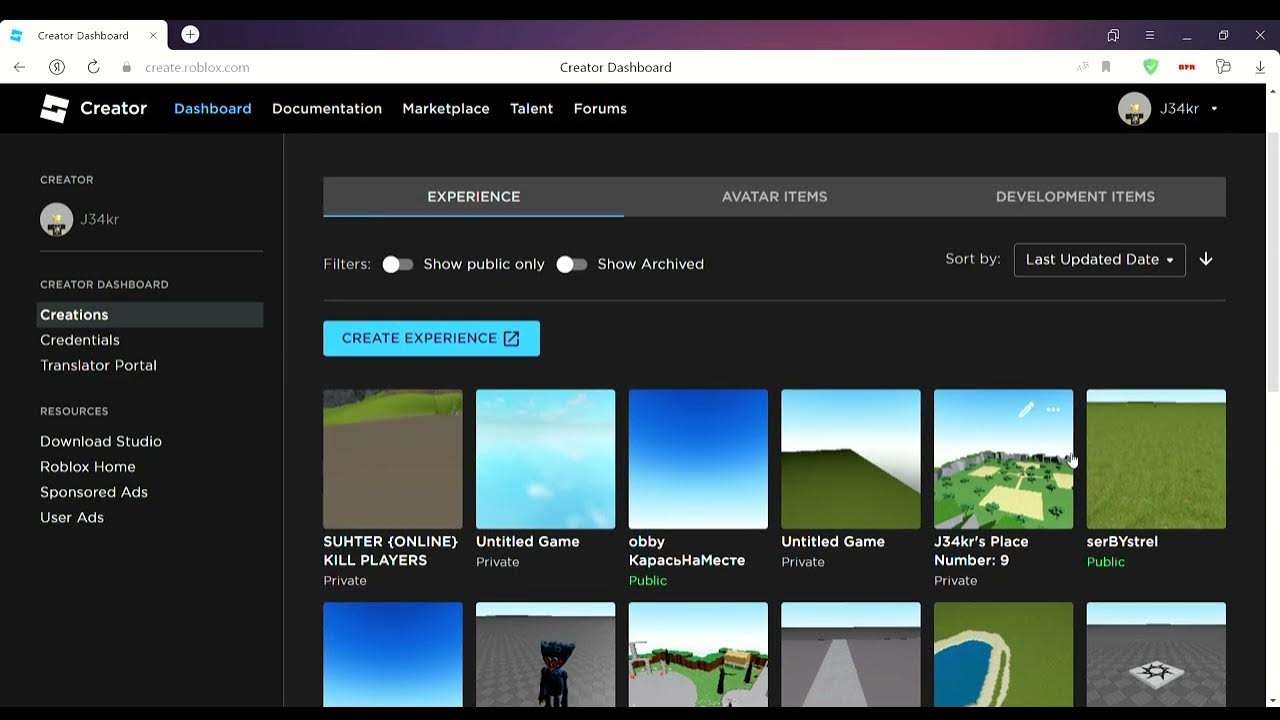The width and height of the screenshot is (1280, 720).
Task: Switch to the Experience tab
Action: click(x=473, y=197)
